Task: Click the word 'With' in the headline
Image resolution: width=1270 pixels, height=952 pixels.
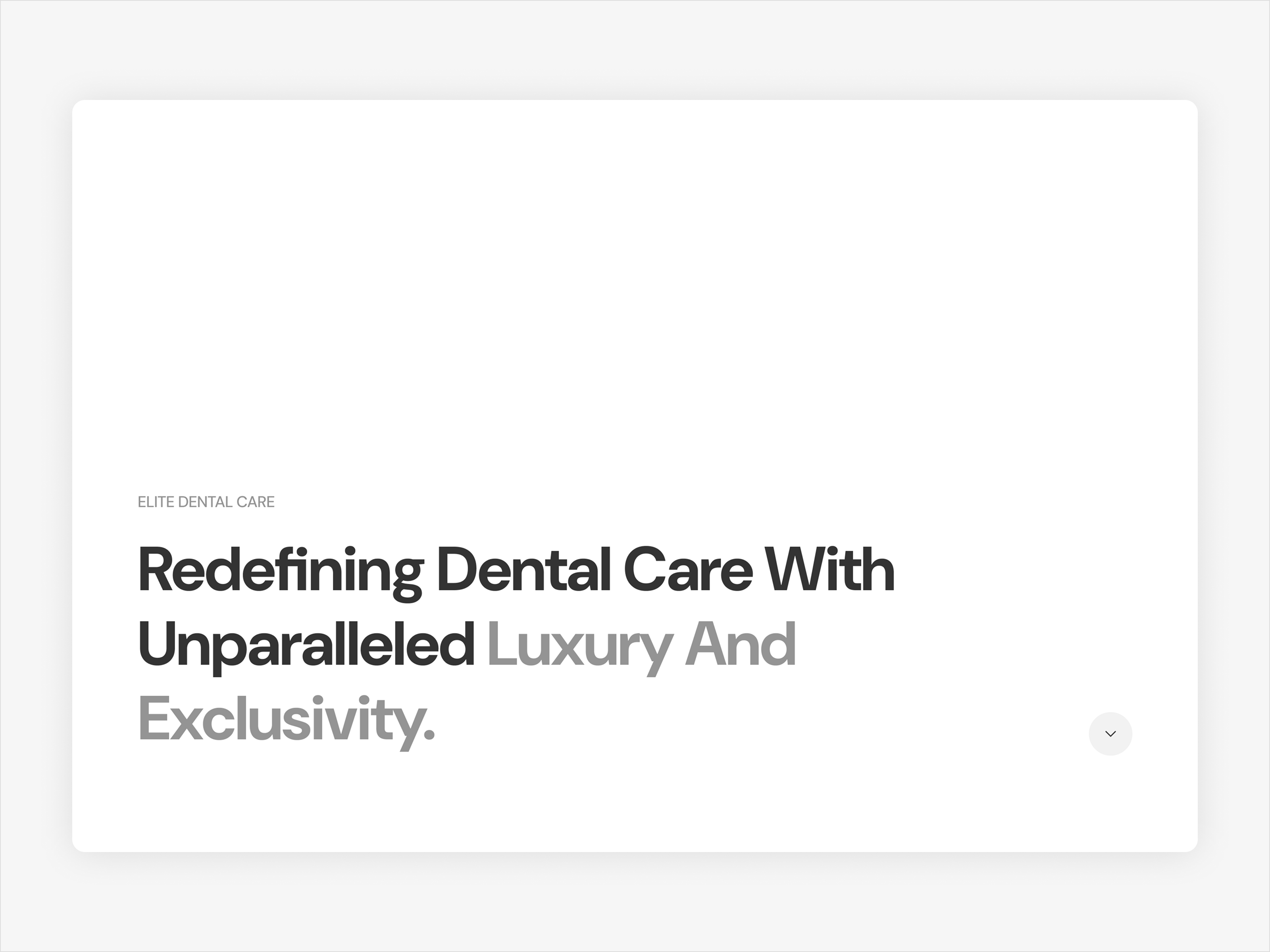Action: [830, 569]
